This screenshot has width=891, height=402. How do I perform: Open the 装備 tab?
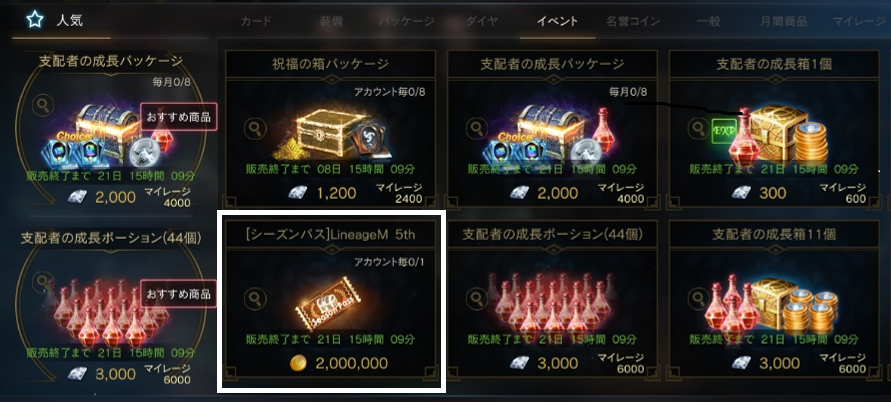pyautogui.click(x=331, y=22)
